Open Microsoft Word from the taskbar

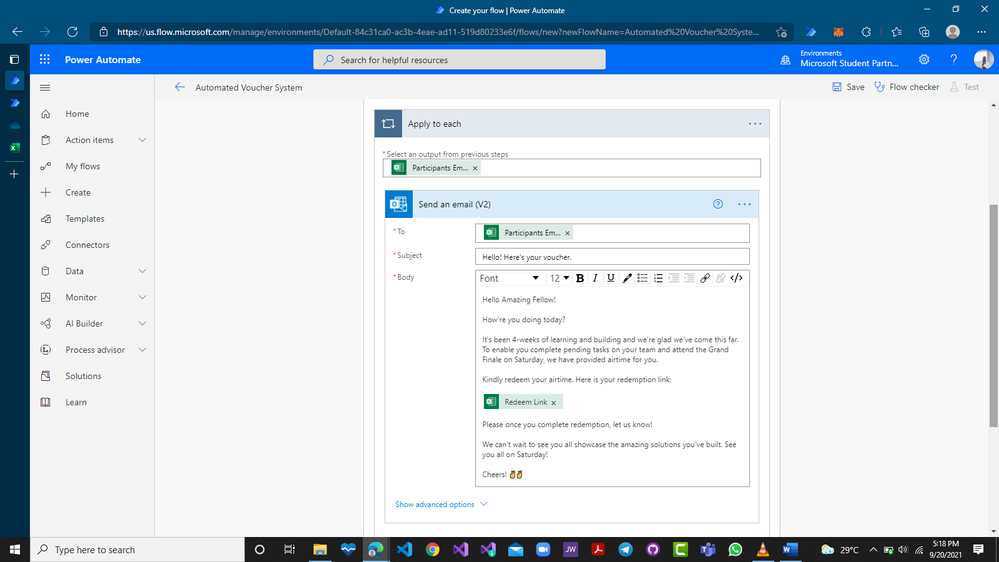tap(790, 549)
